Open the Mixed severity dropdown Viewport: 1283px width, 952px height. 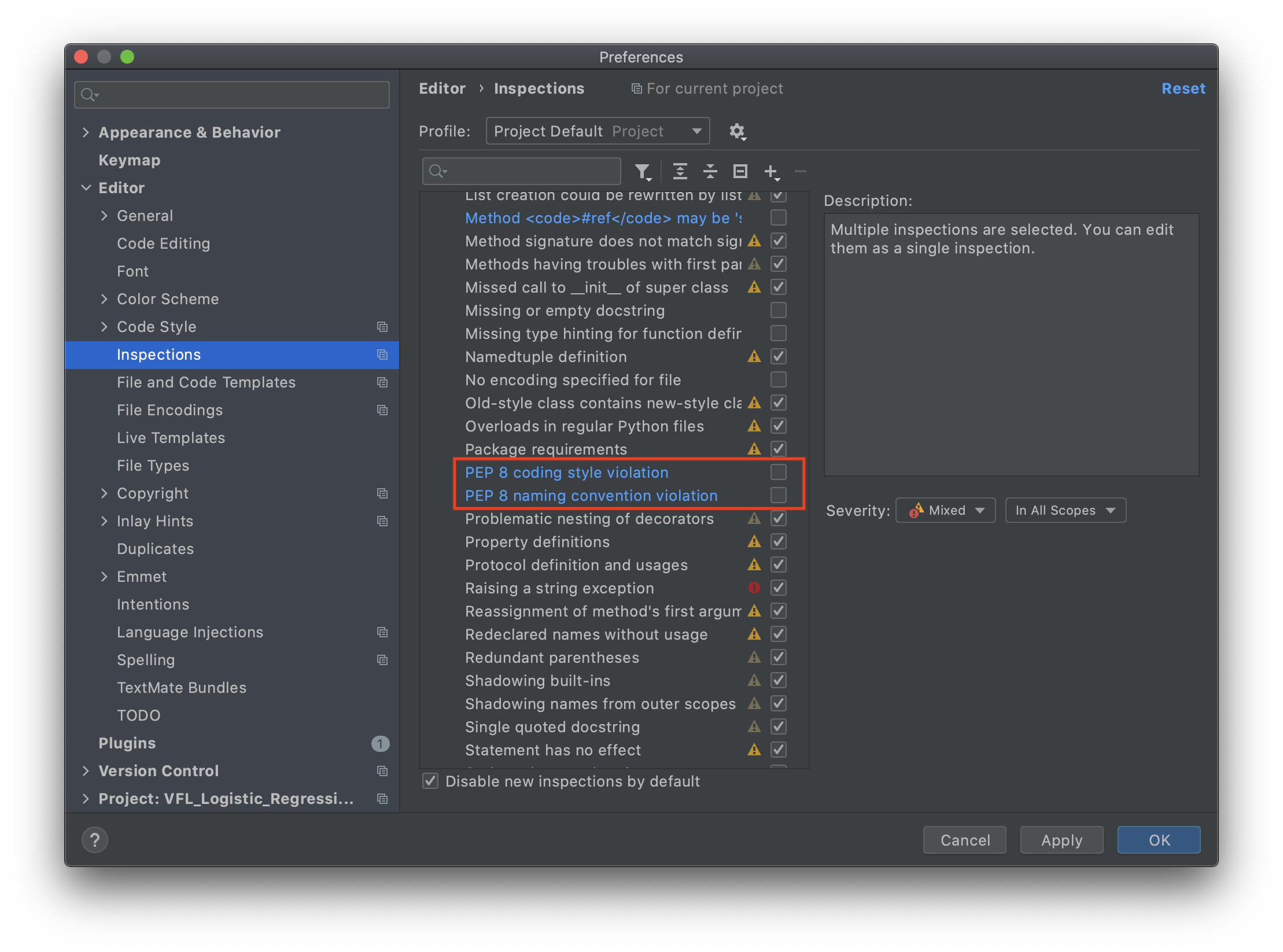(945, 510)
